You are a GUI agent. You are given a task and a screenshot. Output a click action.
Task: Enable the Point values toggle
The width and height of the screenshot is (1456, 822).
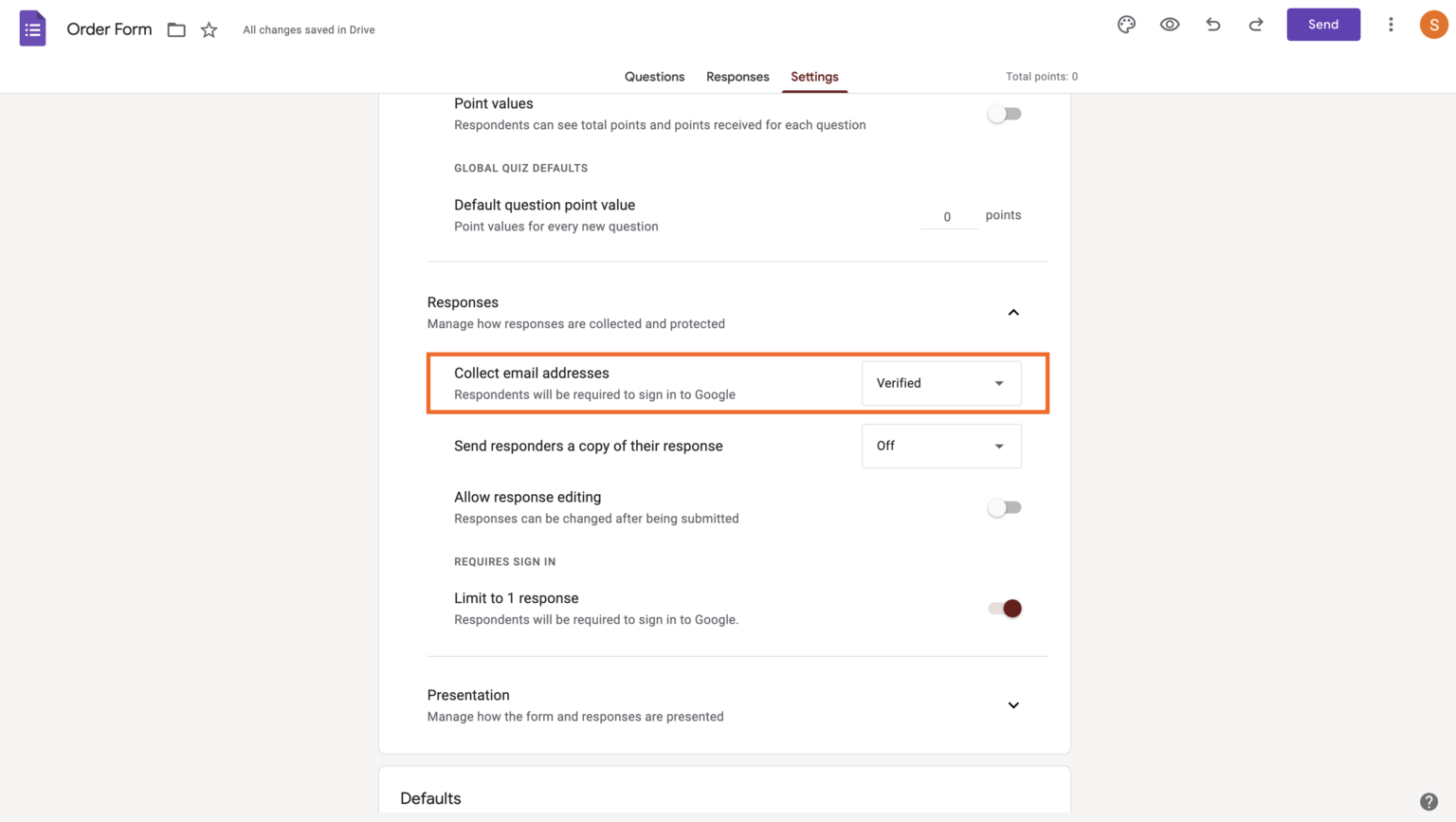click(1005, 113)
